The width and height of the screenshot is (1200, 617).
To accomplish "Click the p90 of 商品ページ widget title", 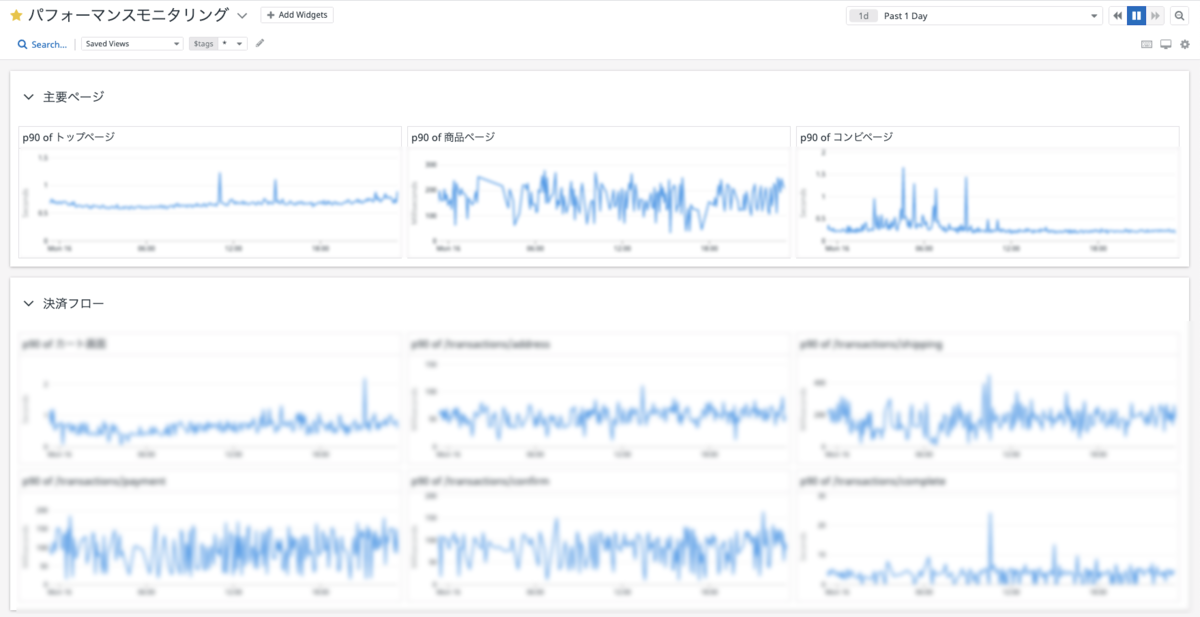I will pyautogui.click(x=453, y=137).
